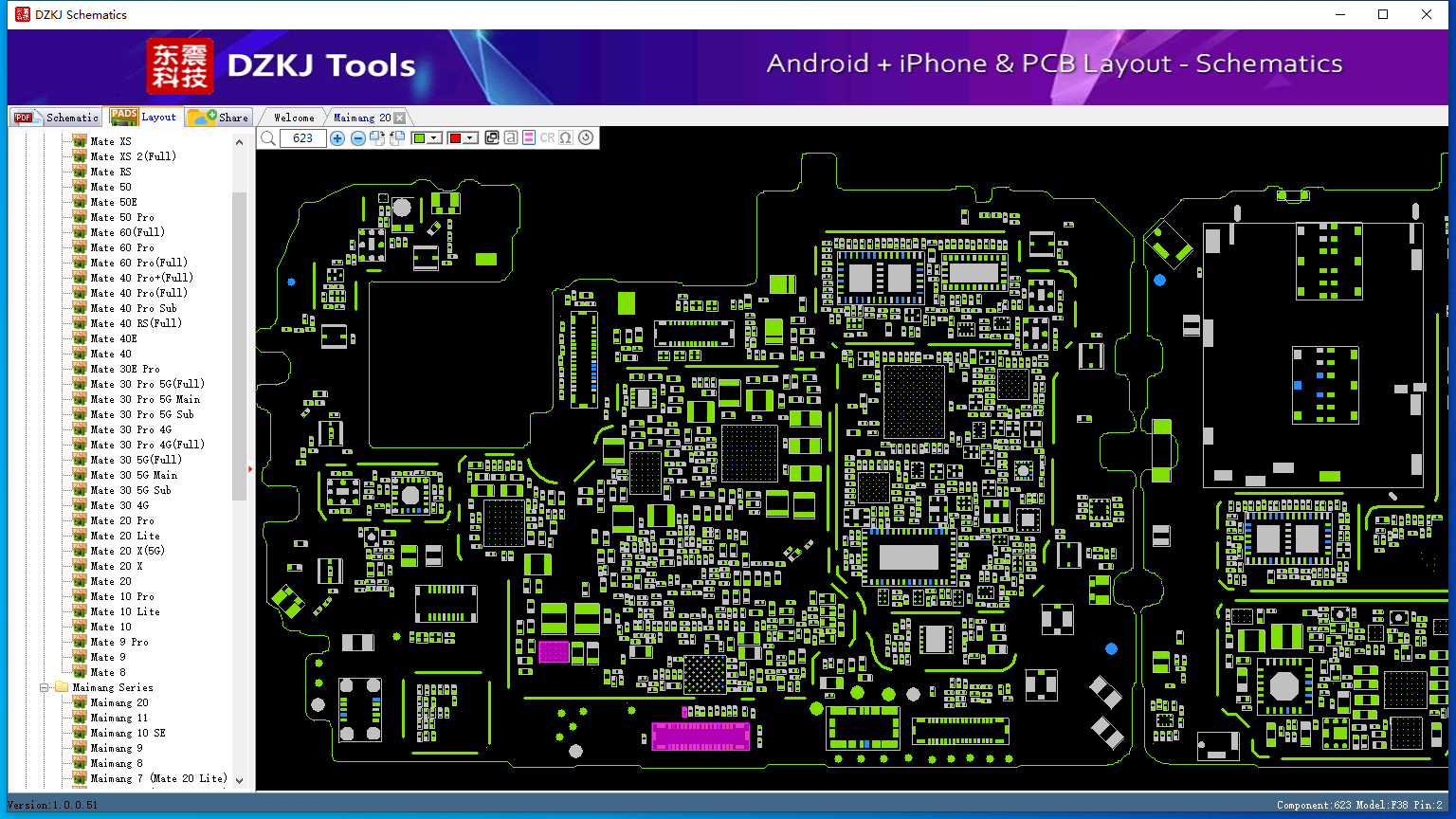1456x819 pixels.
Task: Open Maimang 11 layout
Action: pos(119,718)
